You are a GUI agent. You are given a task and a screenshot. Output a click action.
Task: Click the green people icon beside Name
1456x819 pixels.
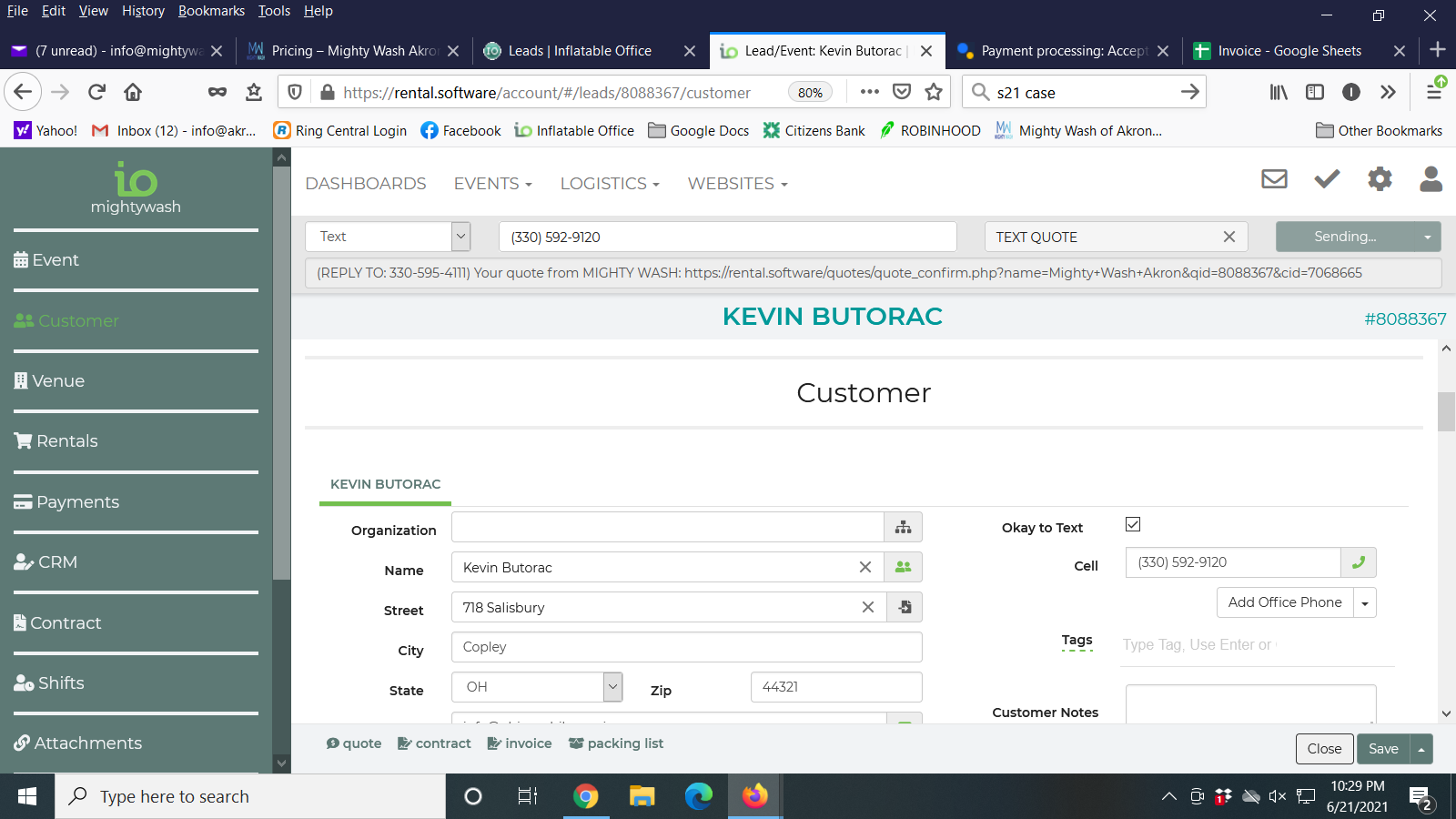tap(903, 567)
